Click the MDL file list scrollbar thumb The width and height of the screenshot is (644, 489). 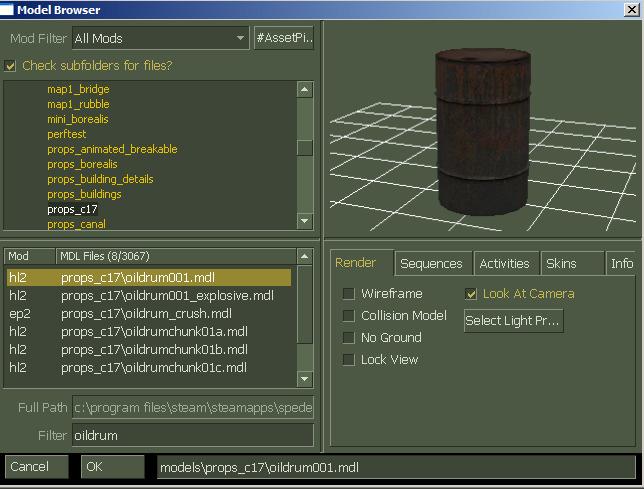click(304, 304)
